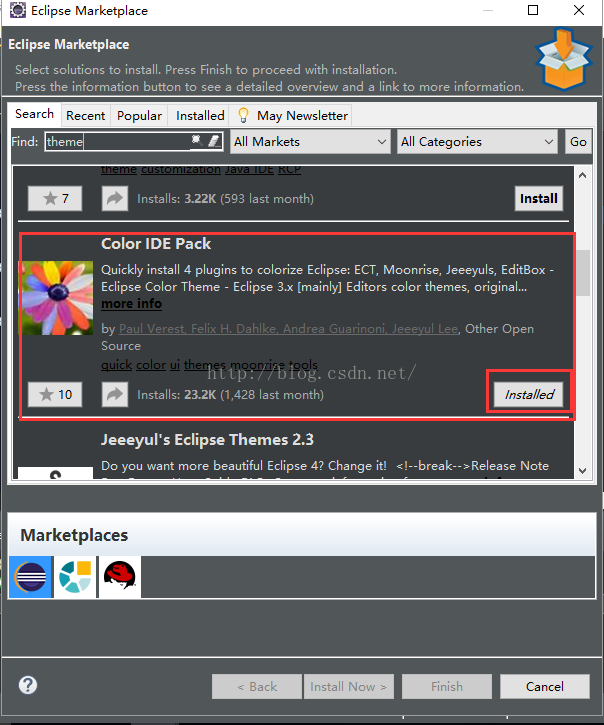604x725 pixels.
Task: Click the 'quick' tag link
Action: pos(117,365)
